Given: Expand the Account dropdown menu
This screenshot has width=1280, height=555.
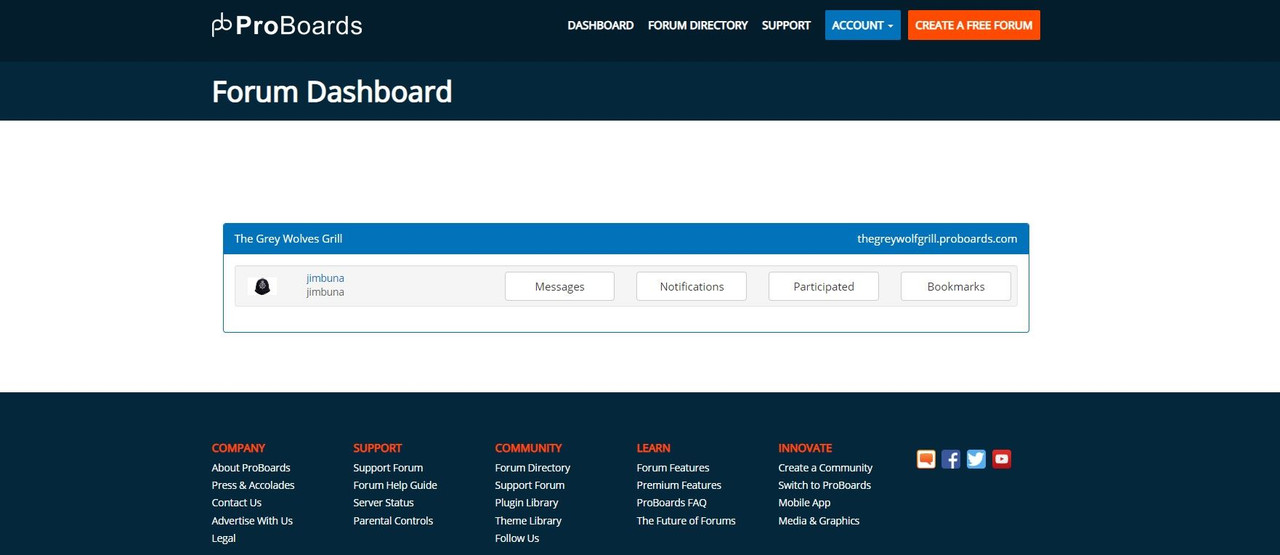Looking at the screenshot, I should (x=863, y=25).
